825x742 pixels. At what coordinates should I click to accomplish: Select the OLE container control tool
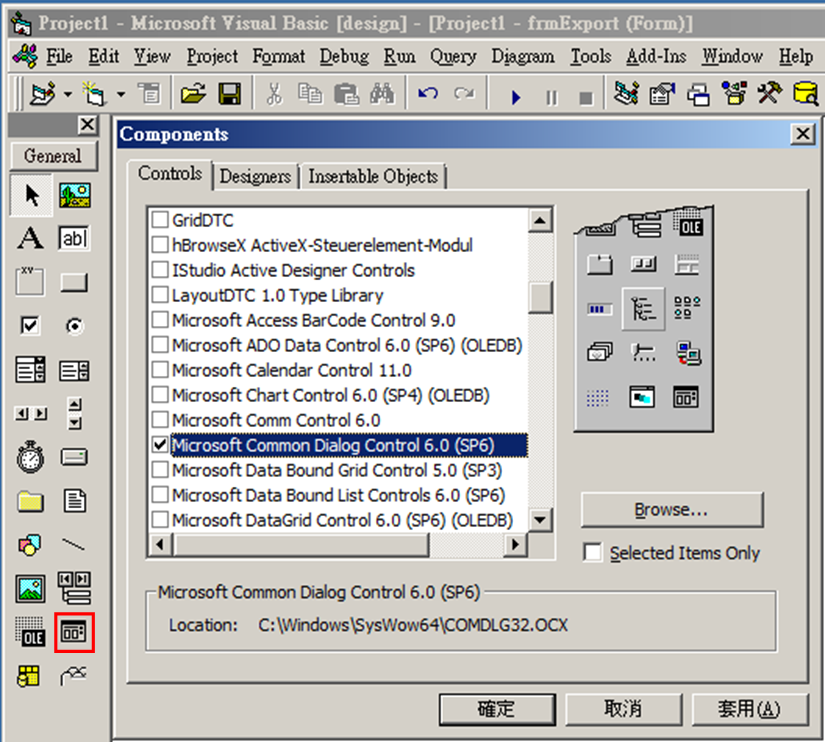[28, 632]
